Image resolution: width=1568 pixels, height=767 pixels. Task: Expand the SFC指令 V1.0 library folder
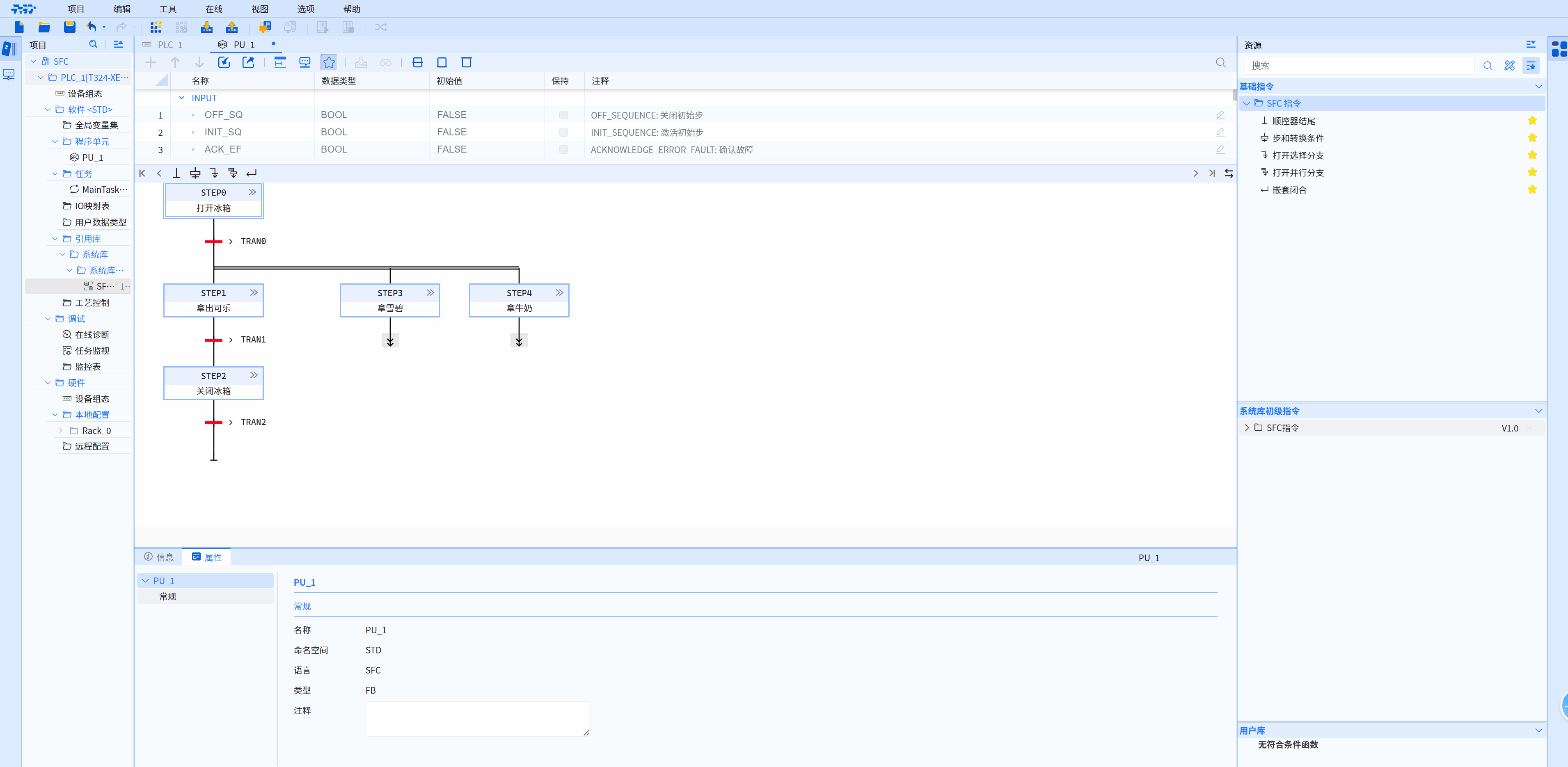[x=1247, y=428]
